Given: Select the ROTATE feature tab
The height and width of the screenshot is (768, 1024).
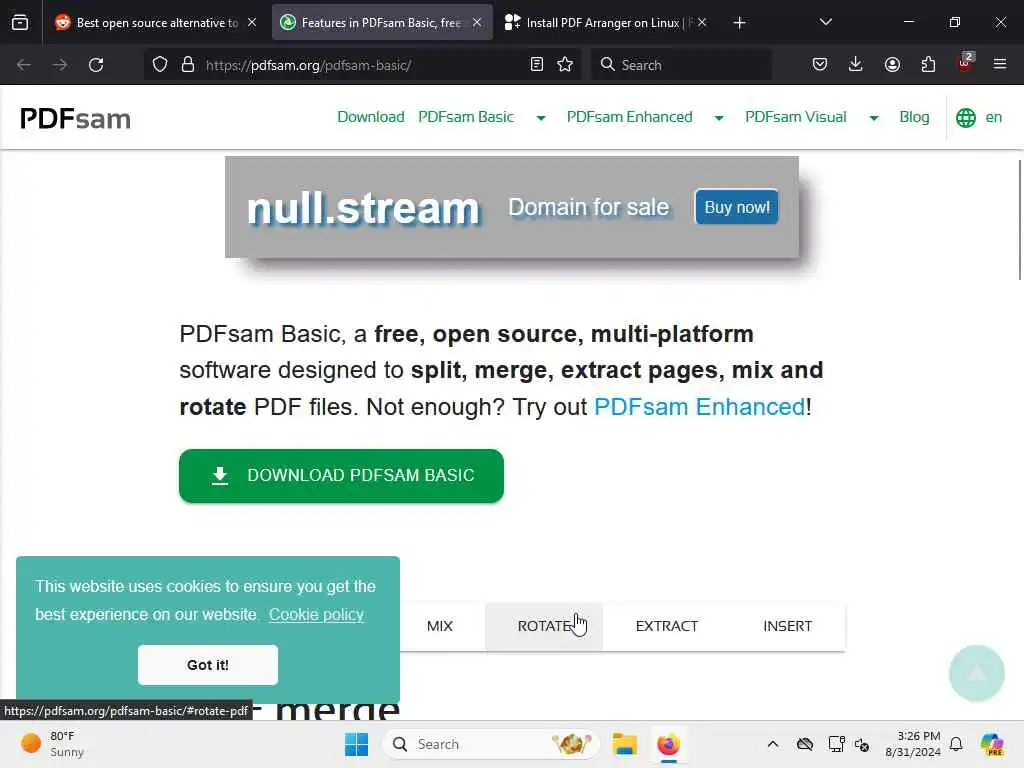Looking at the screenshot, I should (x=544, y=626).
